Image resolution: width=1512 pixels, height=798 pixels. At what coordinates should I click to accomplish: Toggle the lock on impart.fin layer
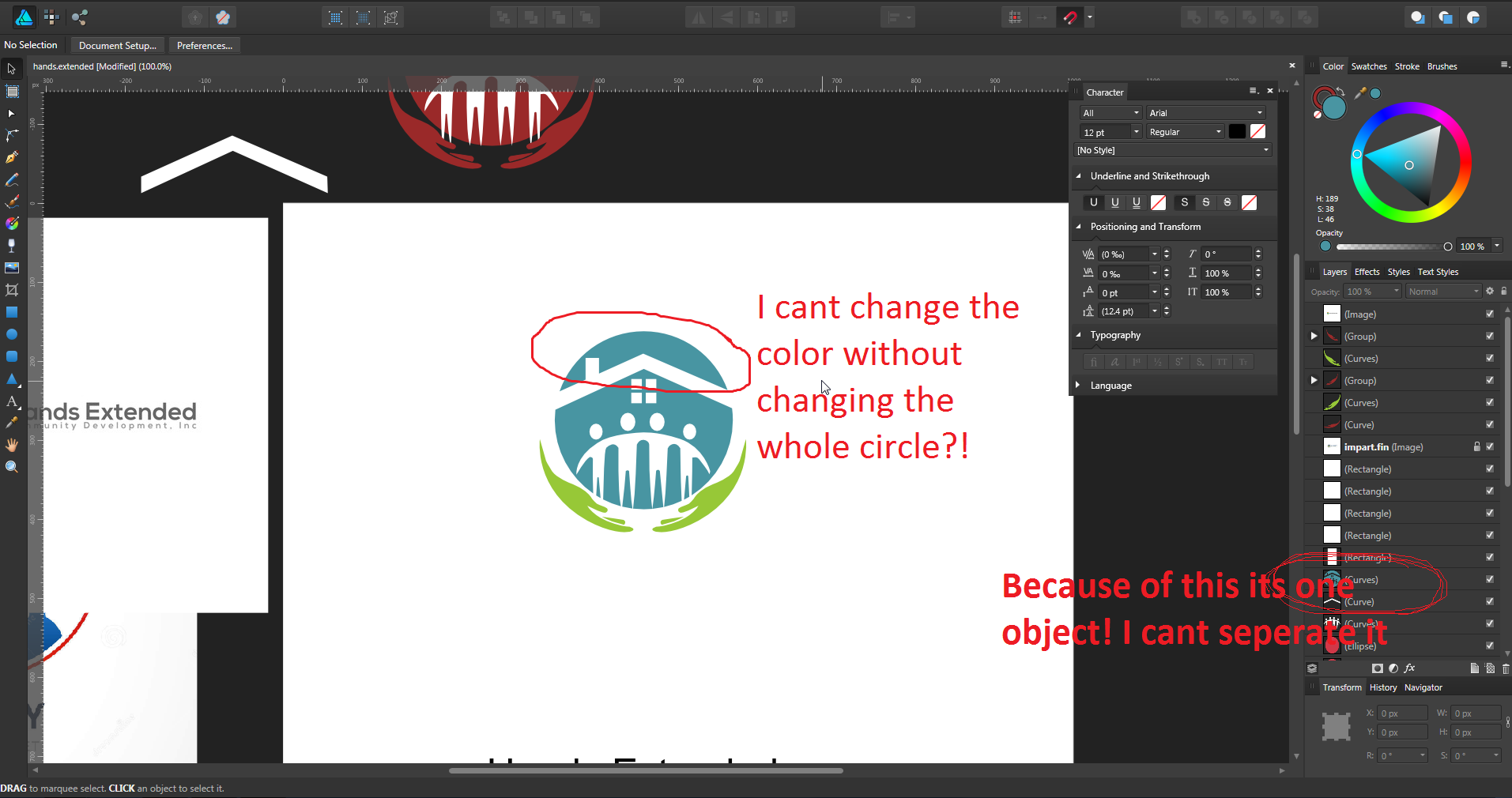pos(1476,447)
